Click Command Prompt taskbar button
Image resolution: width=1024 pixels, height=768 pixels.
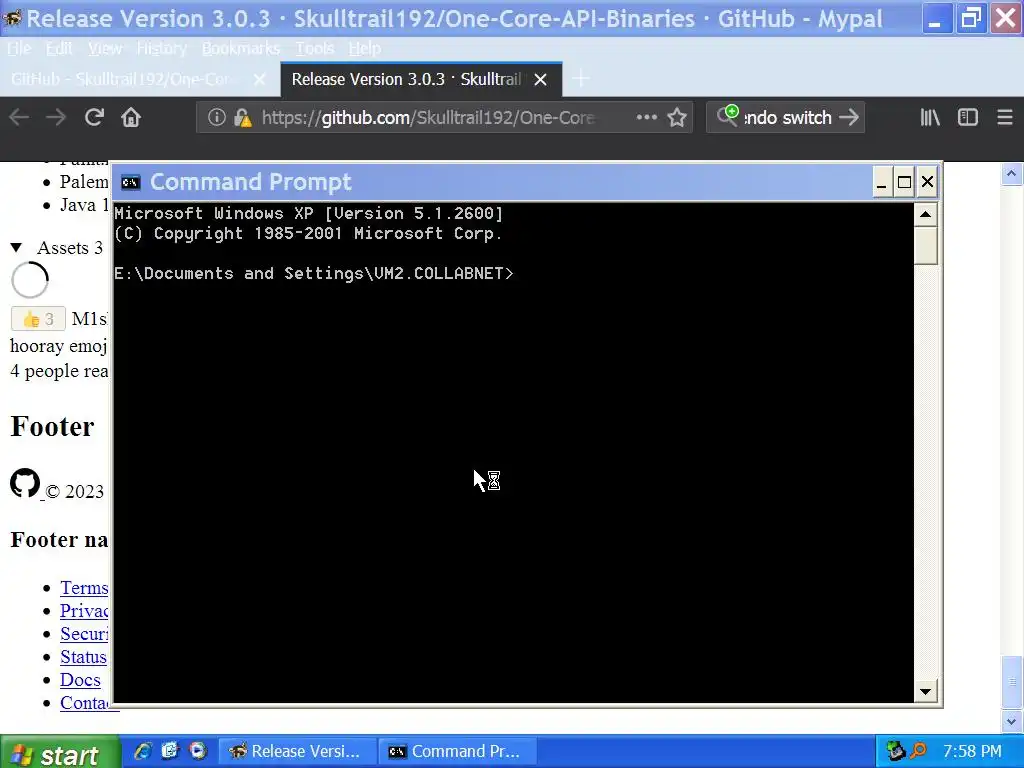pos(459,752)
